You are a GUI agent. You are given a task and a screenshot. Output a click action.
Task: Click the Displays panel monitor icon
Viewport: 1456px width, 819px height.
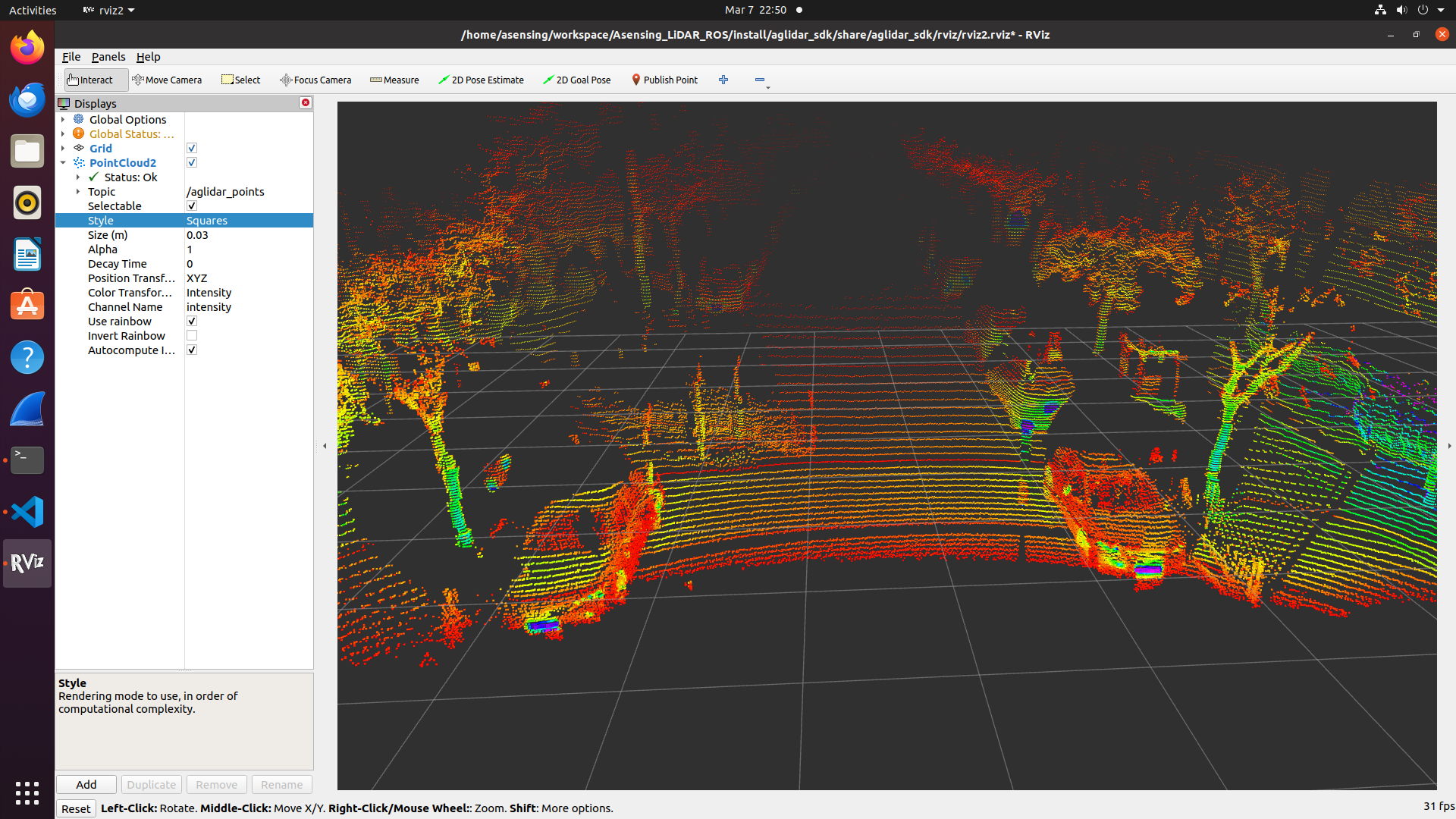pyautogui.click(x=64, y=103)
